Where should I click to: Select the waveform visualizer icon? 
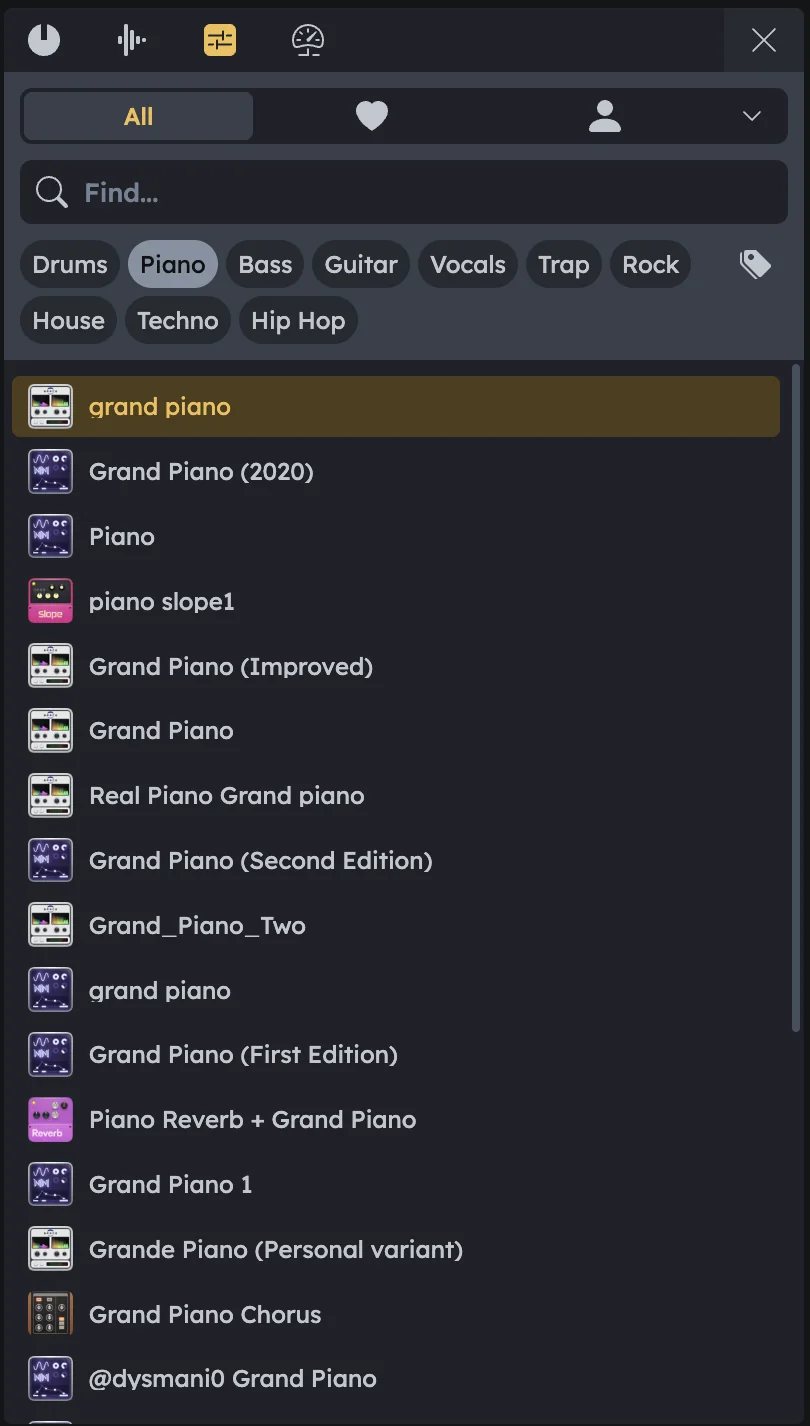pyautogui.click(x=131, y=40)
